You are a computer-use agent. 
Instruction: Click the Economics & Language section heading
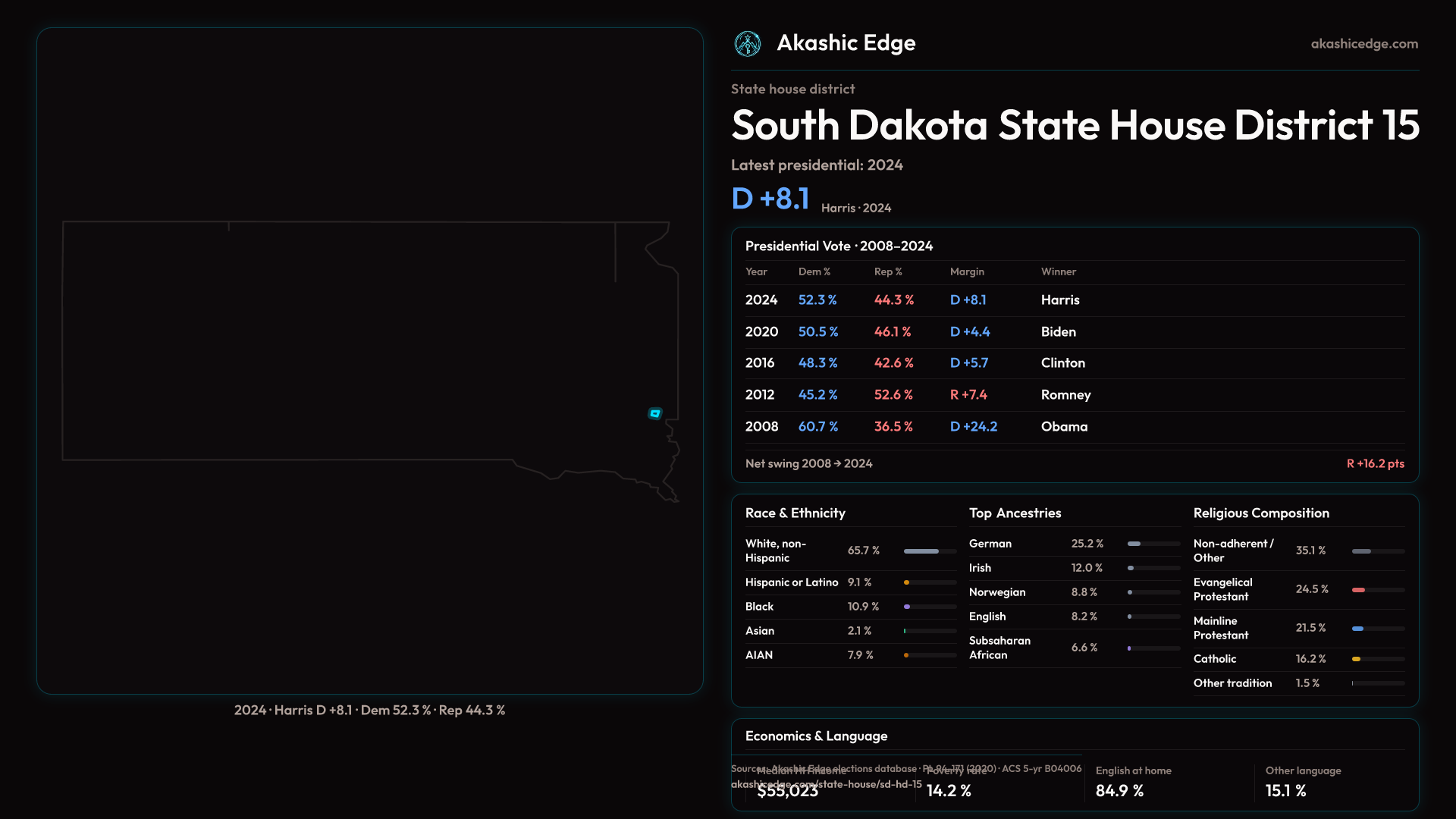[x=816, y=736]
